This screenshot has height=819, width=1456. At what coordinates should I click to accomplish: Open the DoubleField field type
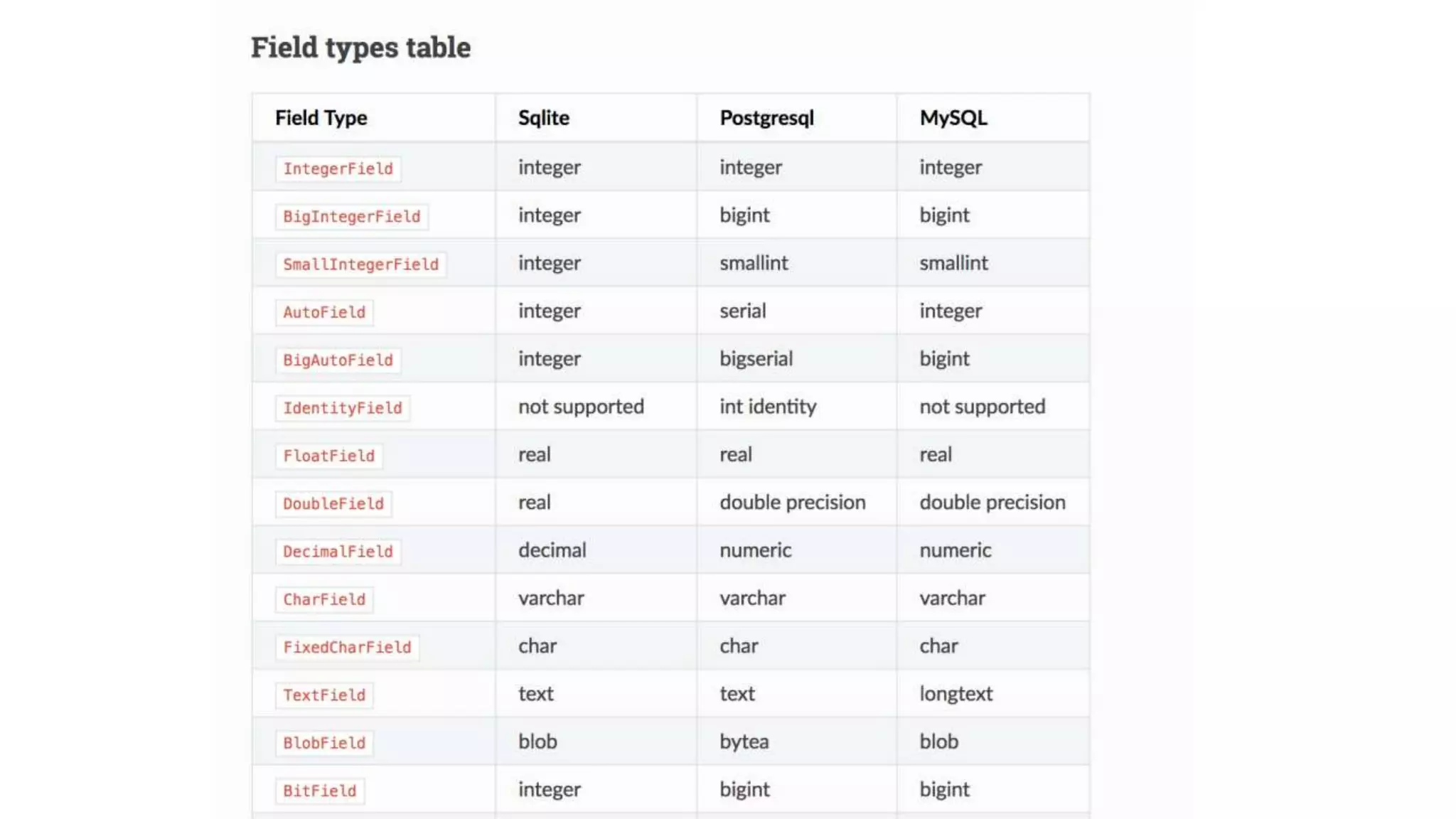click(x=333, y=503)
